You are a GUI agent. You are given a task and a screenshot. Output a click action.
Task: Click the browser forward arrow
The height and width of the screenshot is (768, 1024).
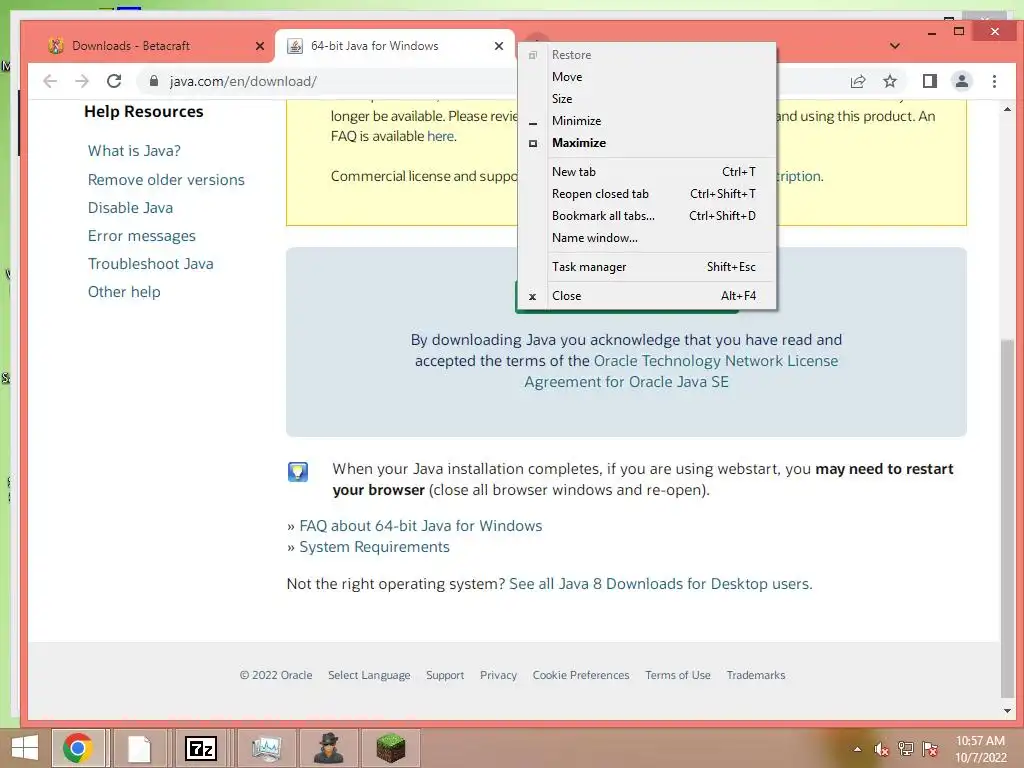82,81
